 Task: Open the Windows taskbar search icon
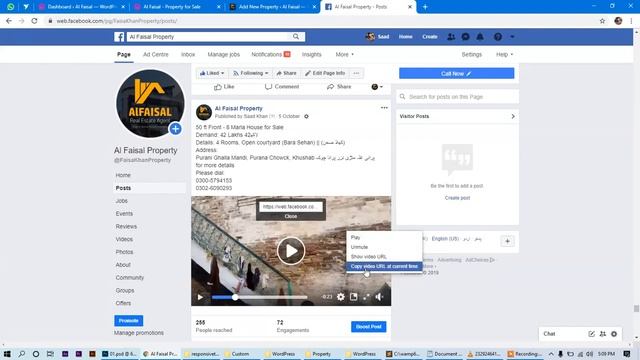[22, 354]
